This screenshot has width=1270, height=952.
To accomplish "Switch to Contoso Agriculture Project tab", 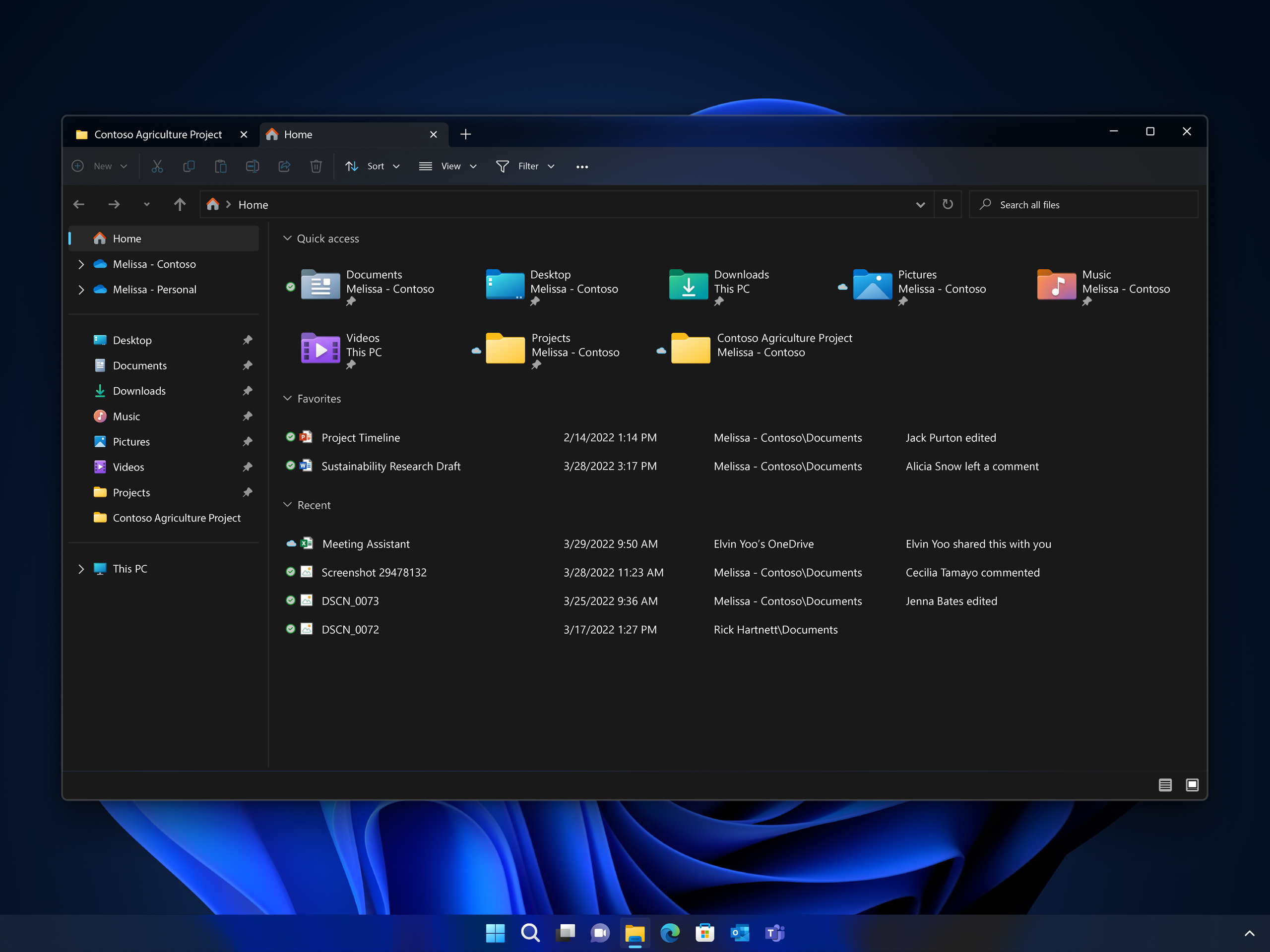I will 158,134.
